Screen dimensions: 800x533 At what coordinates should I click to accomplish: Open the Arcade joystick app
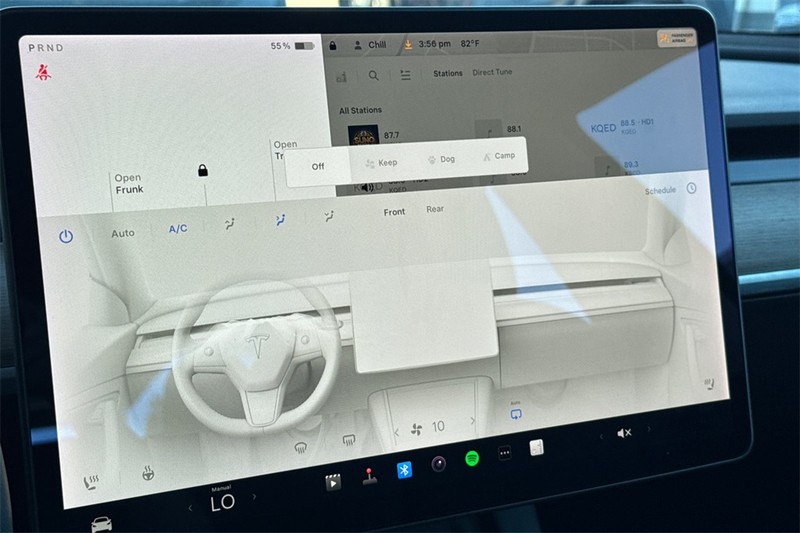369,475
